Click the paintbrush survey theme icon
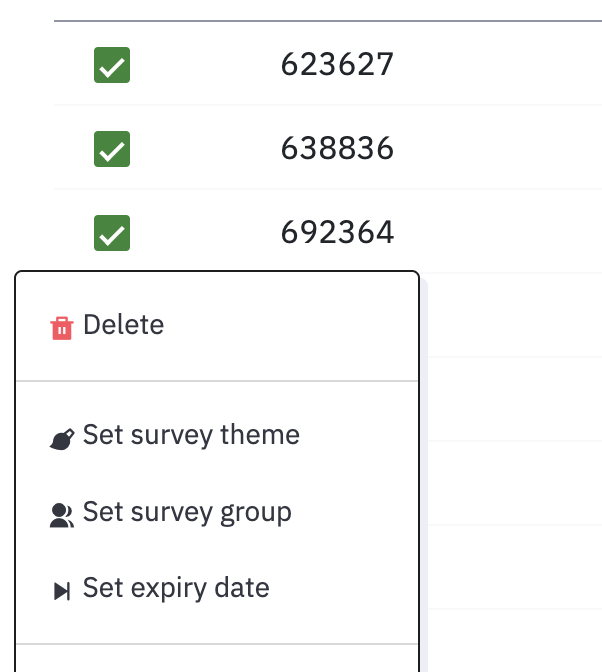Viewport: 602px width, 672px height. [x=62, y=439]
